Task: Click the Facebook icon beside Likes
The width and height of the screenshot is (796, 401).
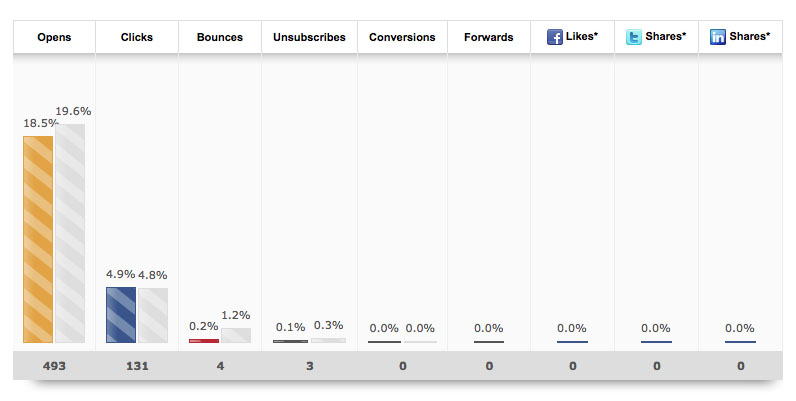Action: (x=554, y=37)
